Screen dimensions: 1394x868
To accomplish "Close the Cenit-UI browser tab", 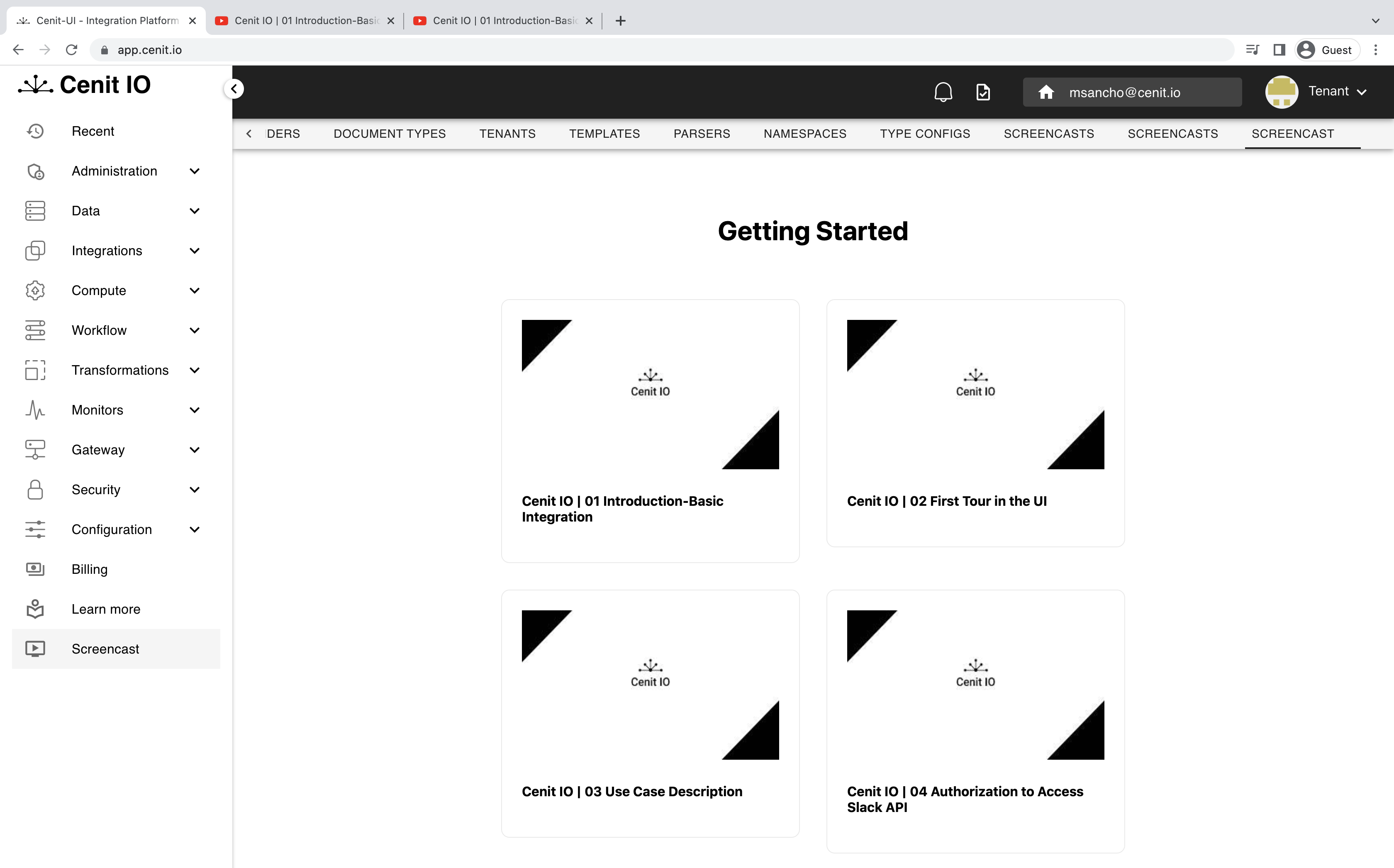I will pos(192,21).
